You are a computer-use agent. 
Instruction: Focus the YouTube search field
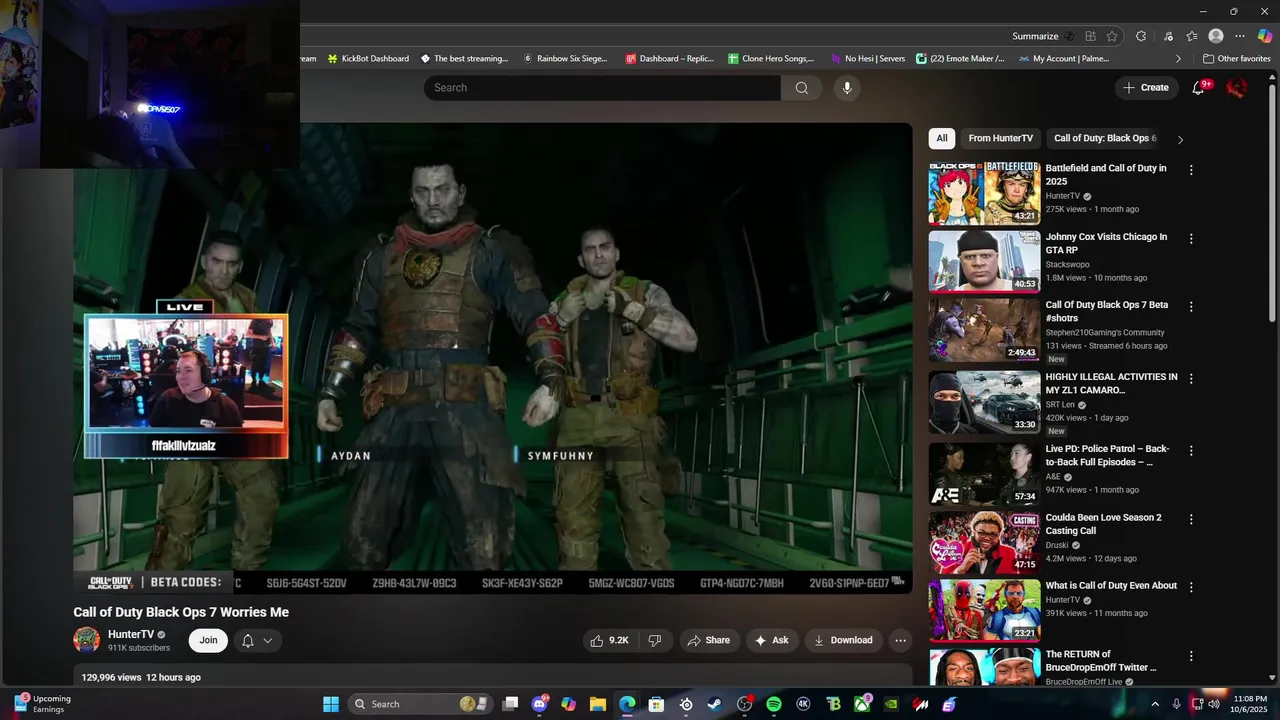point(602,88)
